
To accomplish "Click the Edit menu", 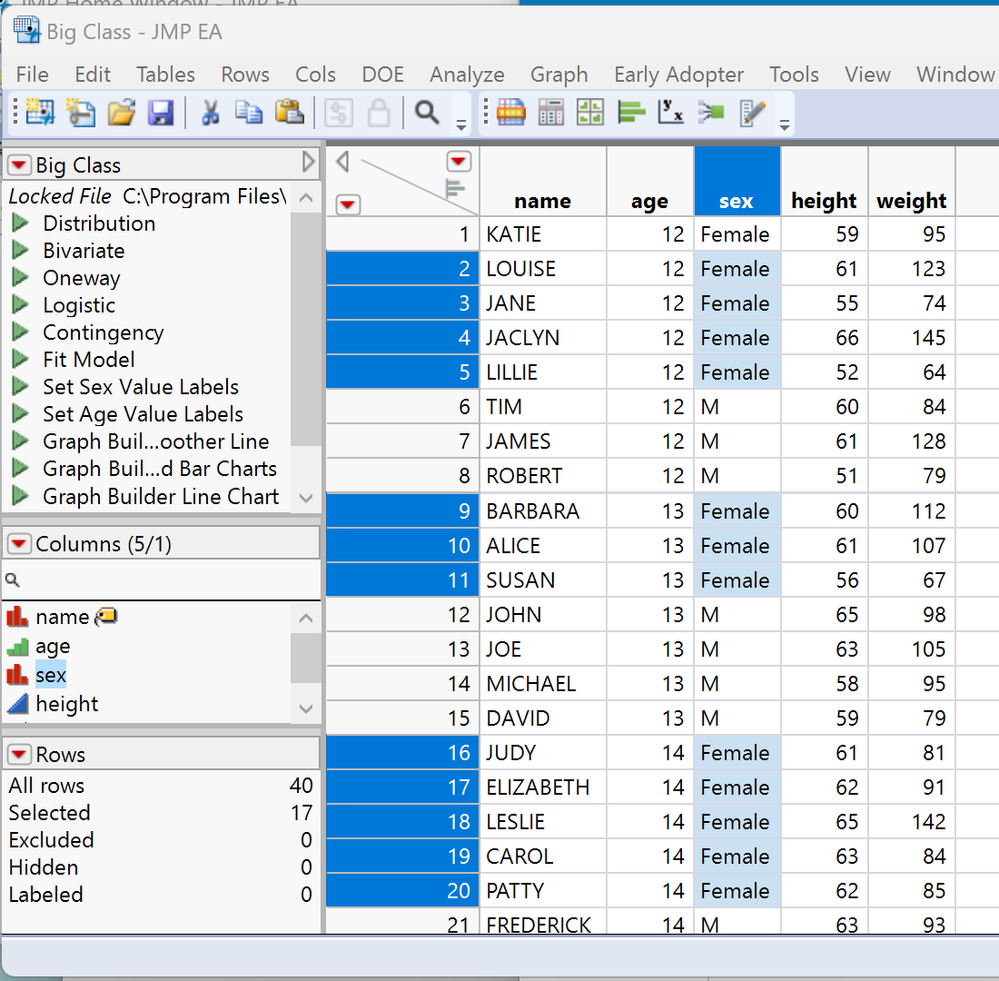I will [92, 75].
